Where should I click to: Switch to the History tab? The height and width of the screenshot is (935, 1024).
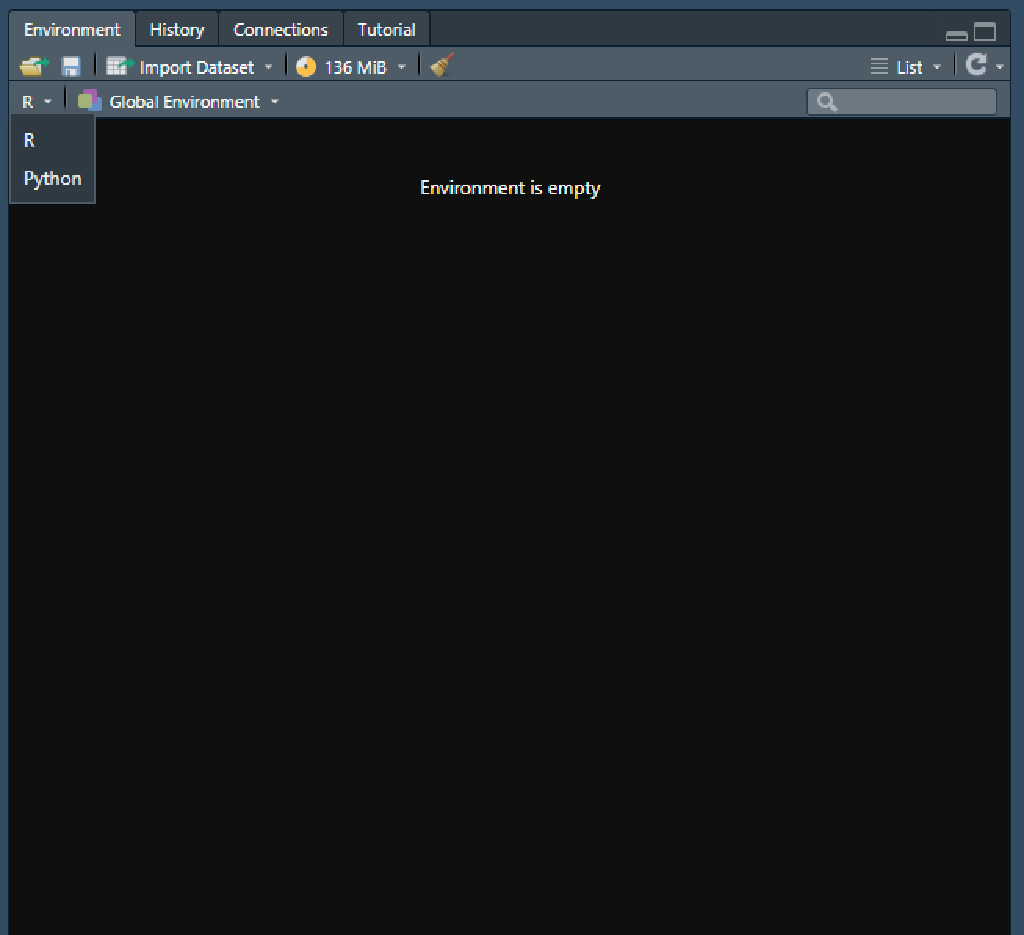coord(176,29)
